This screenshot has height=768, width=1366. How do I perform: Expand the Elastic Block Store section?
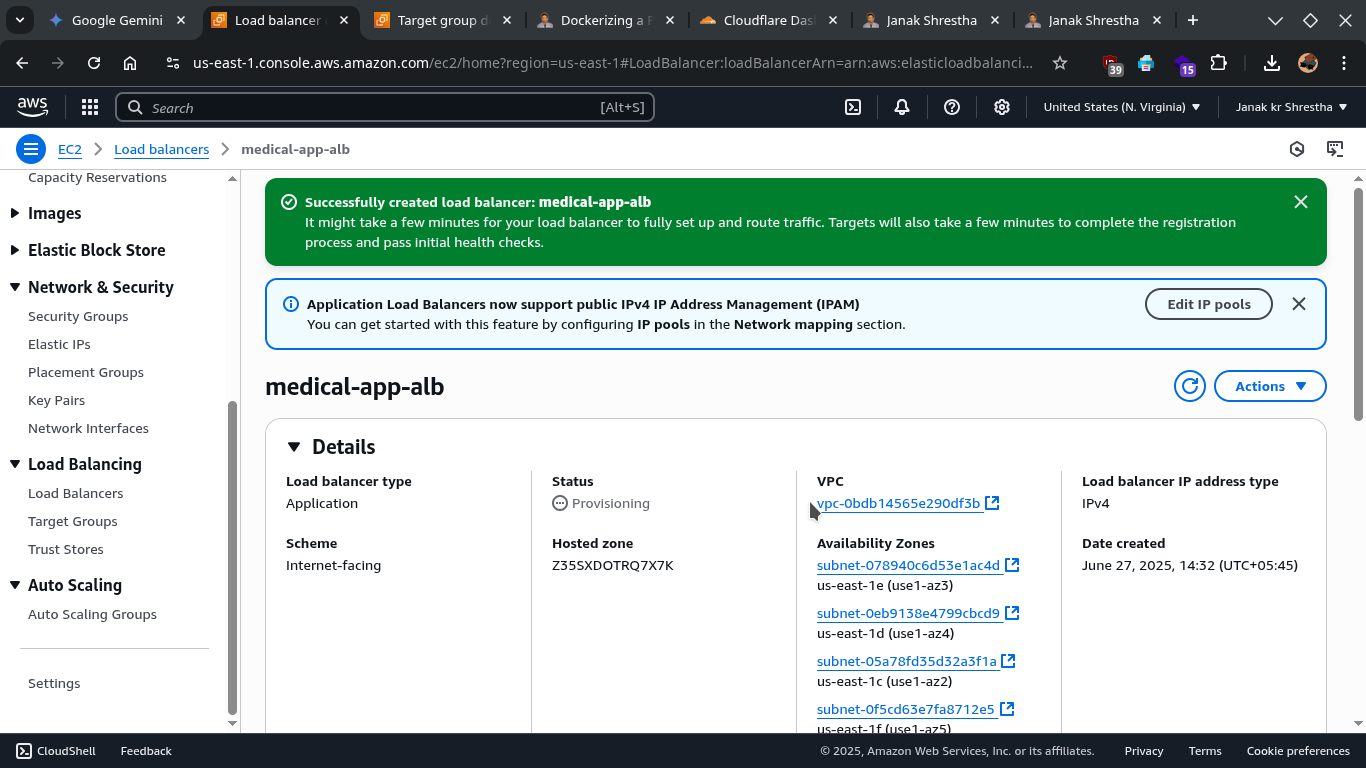15,250
